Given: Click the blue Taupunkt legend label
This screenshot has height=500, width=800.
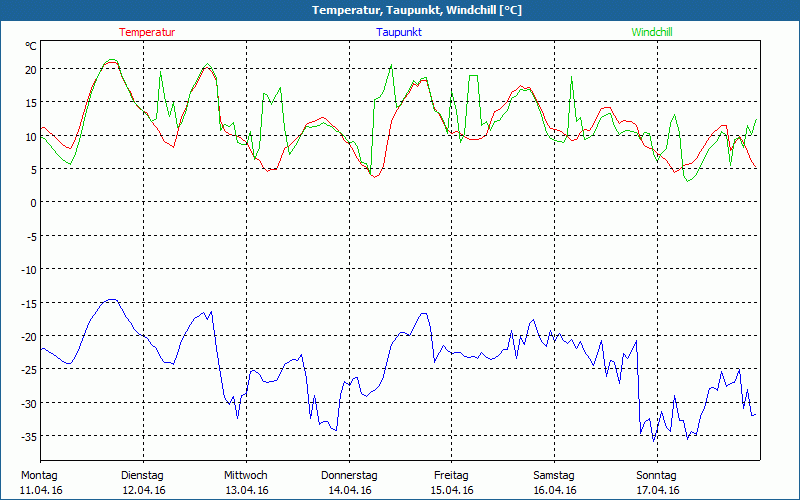Looking at the screenshot, I should pyautogui.click(x=399, y=32).
